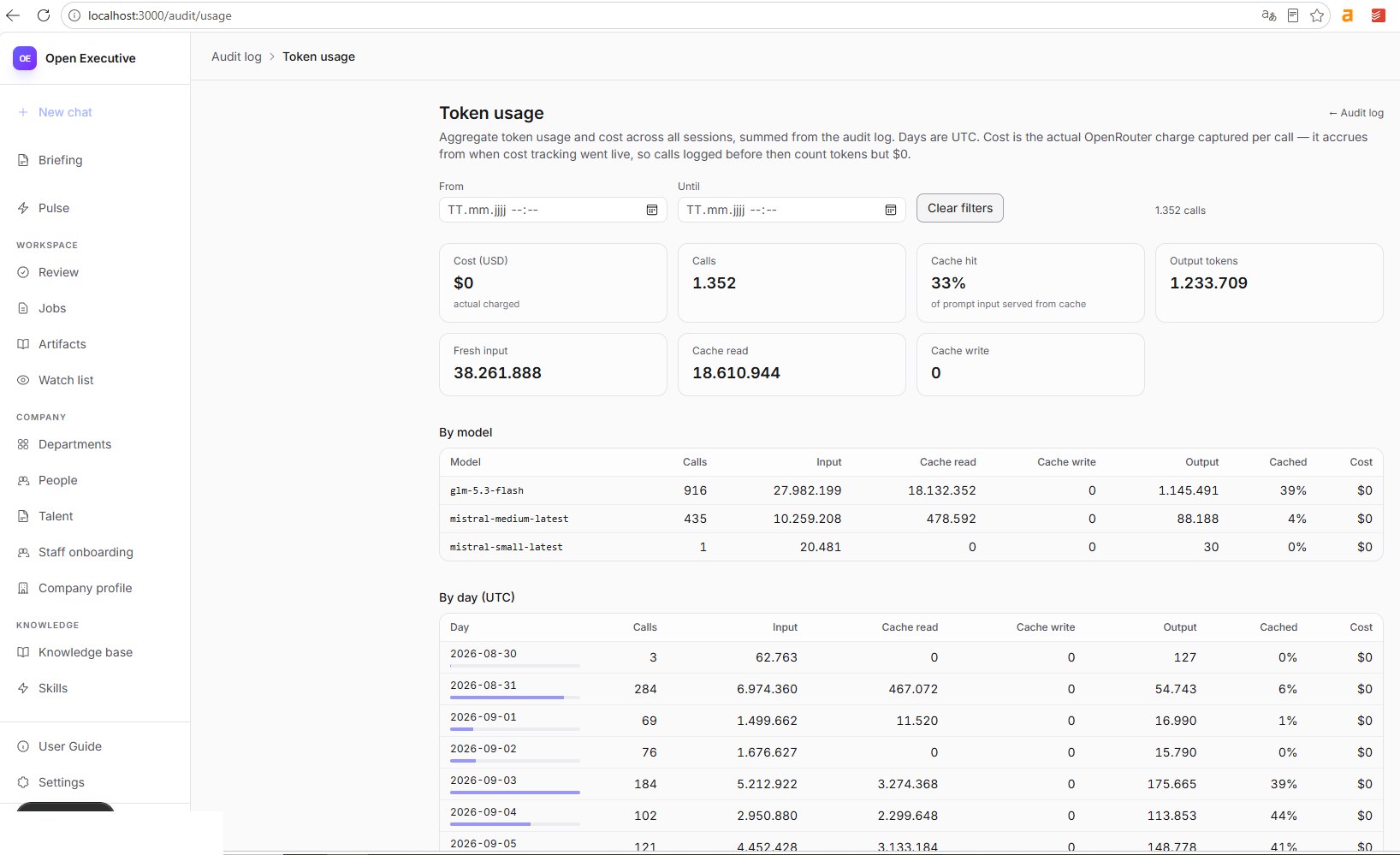
Task: Click the Jobs file icon
Action: coord(23,308)
